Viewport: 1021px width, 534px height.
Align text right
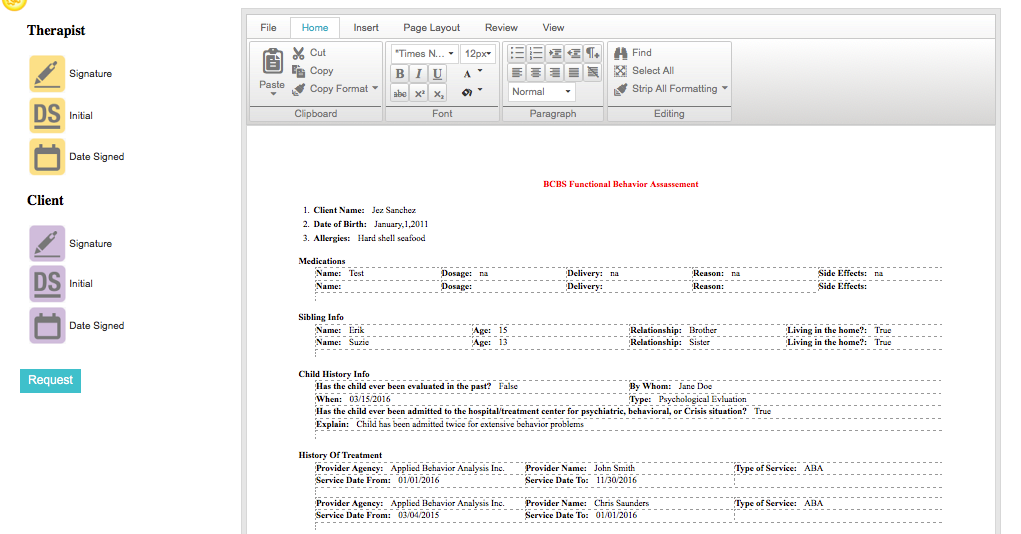pyautogui.click(x=555, y=72)
